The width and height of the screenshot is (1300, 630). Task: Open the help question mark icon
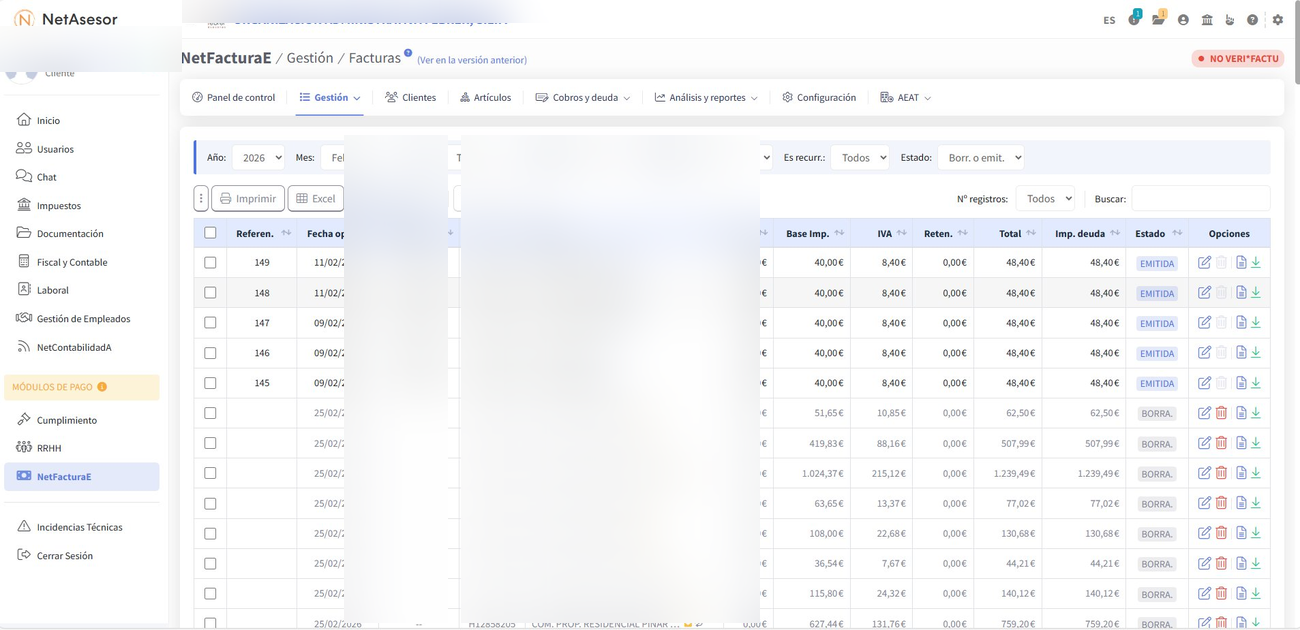coord(1252,20)
